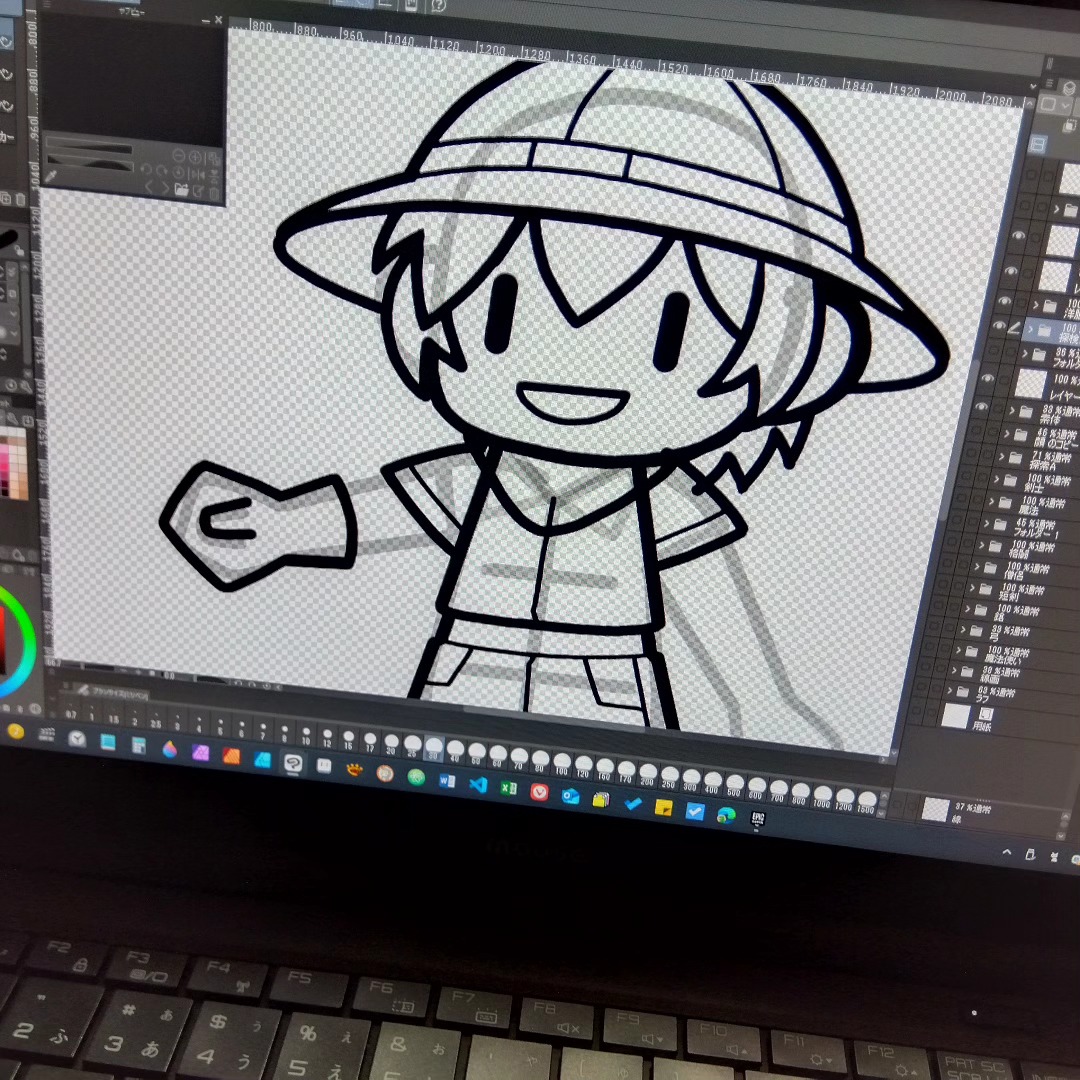Click the Sub View trash icon

214,194
